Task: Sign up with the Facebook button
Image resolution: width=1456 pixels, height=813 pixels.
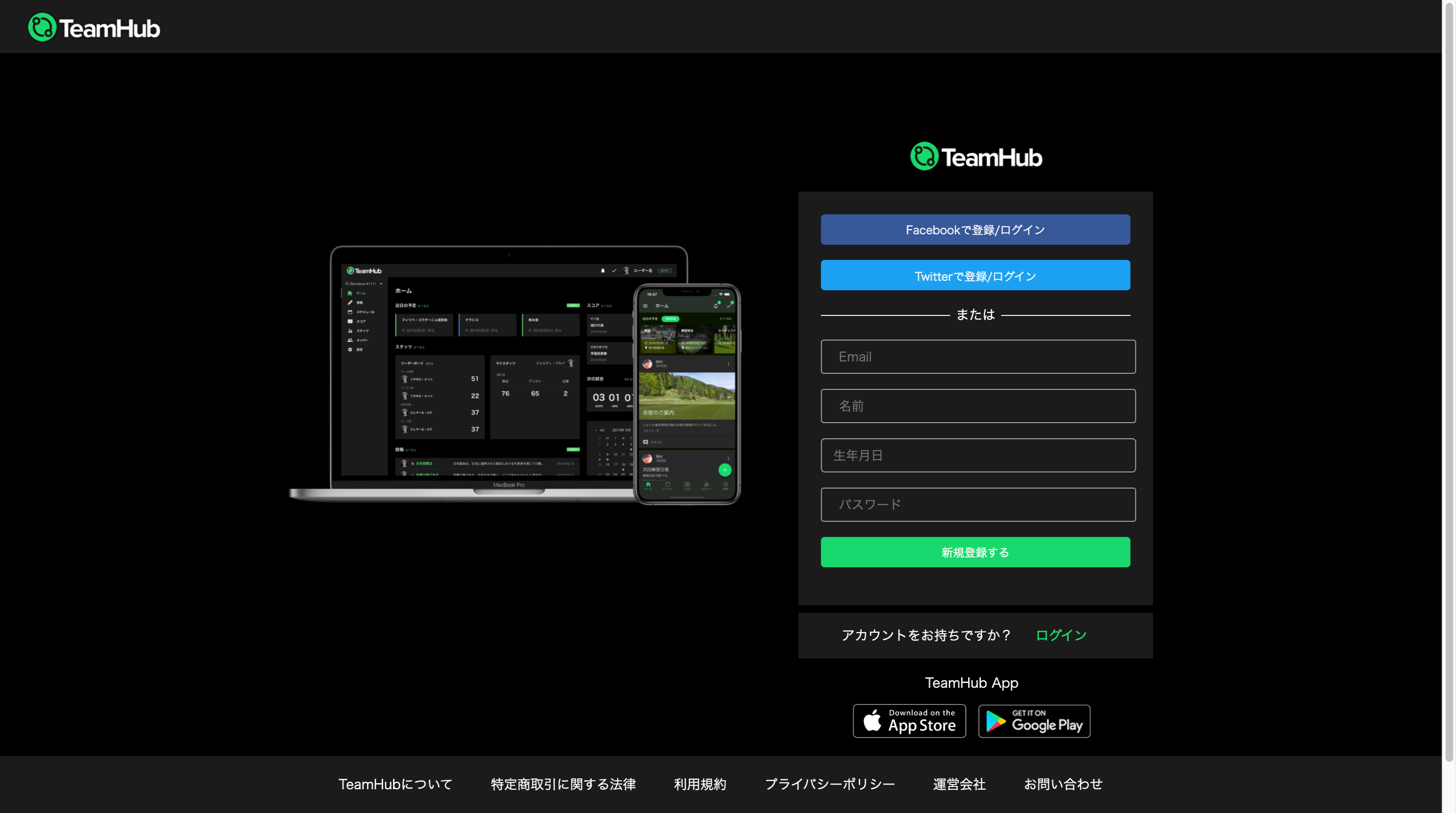Action: [x=975, y=230]
